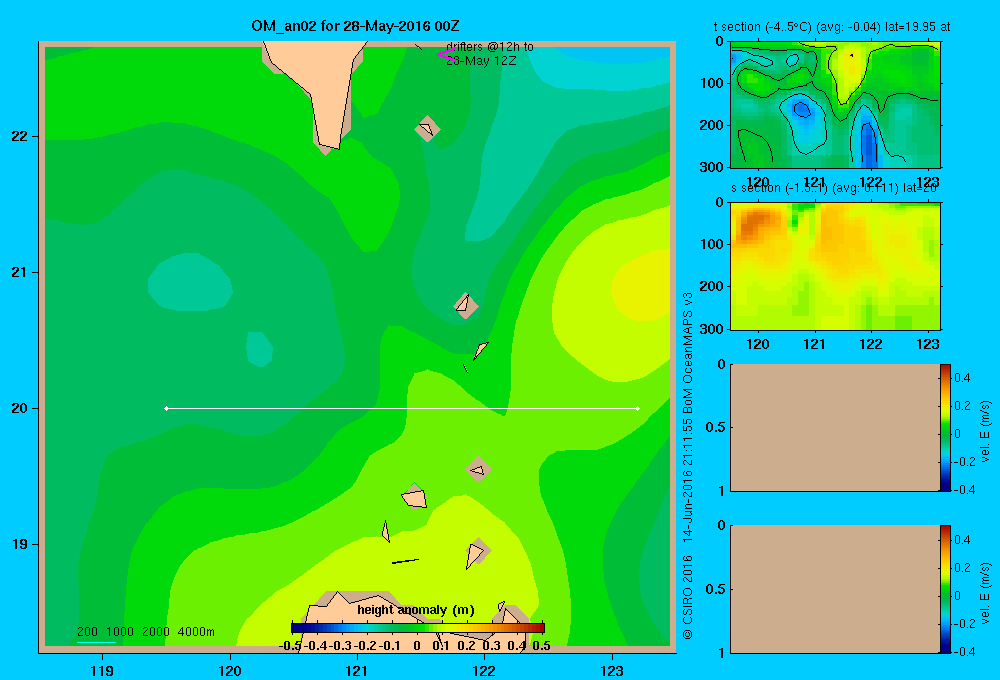Click latitude tick 22 on the main map
Viewport: 1000px width, 680px height.
[20, 136]
